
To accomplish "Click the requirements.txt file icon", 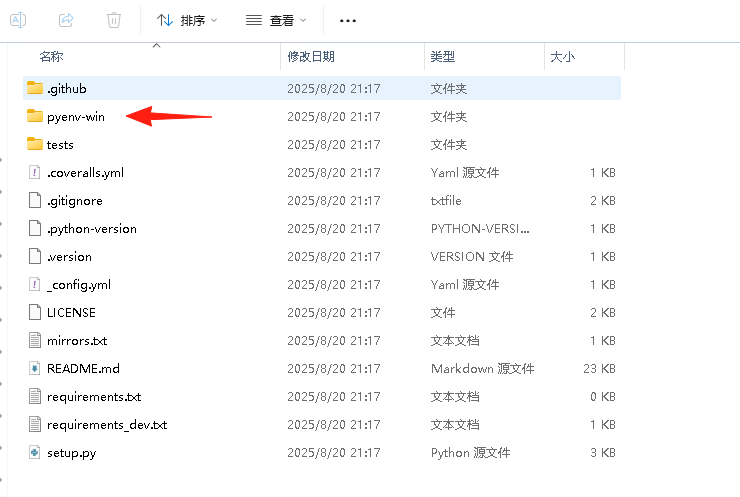I will (35, 396).
